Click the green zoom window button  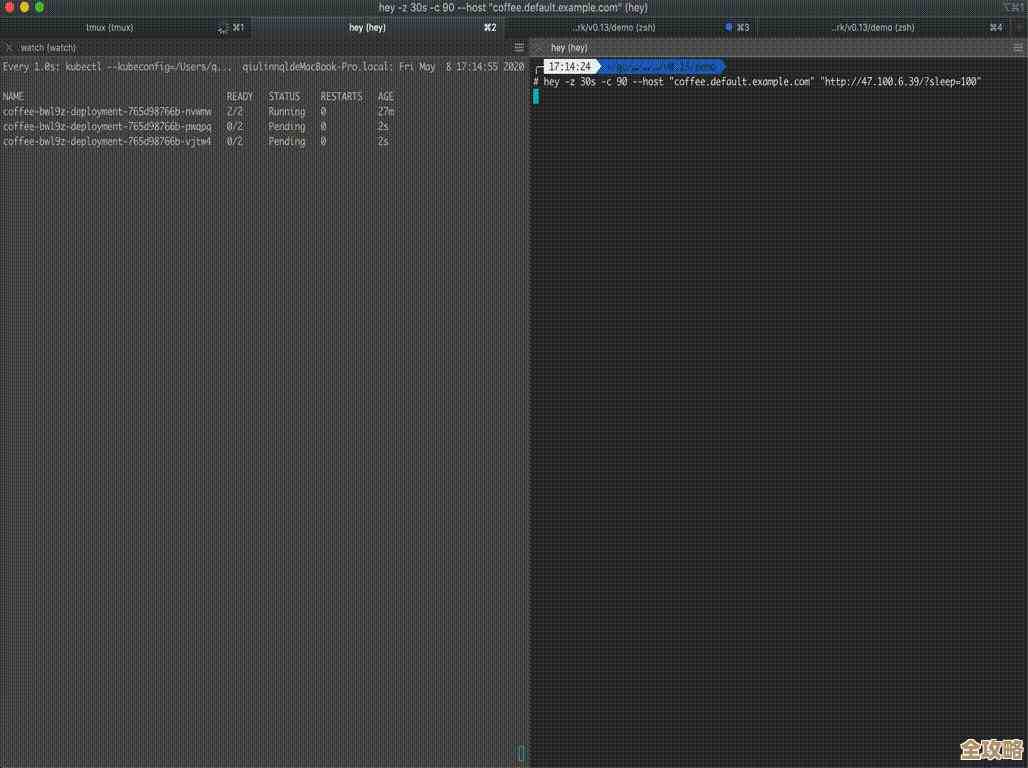[x=40, y=7]
